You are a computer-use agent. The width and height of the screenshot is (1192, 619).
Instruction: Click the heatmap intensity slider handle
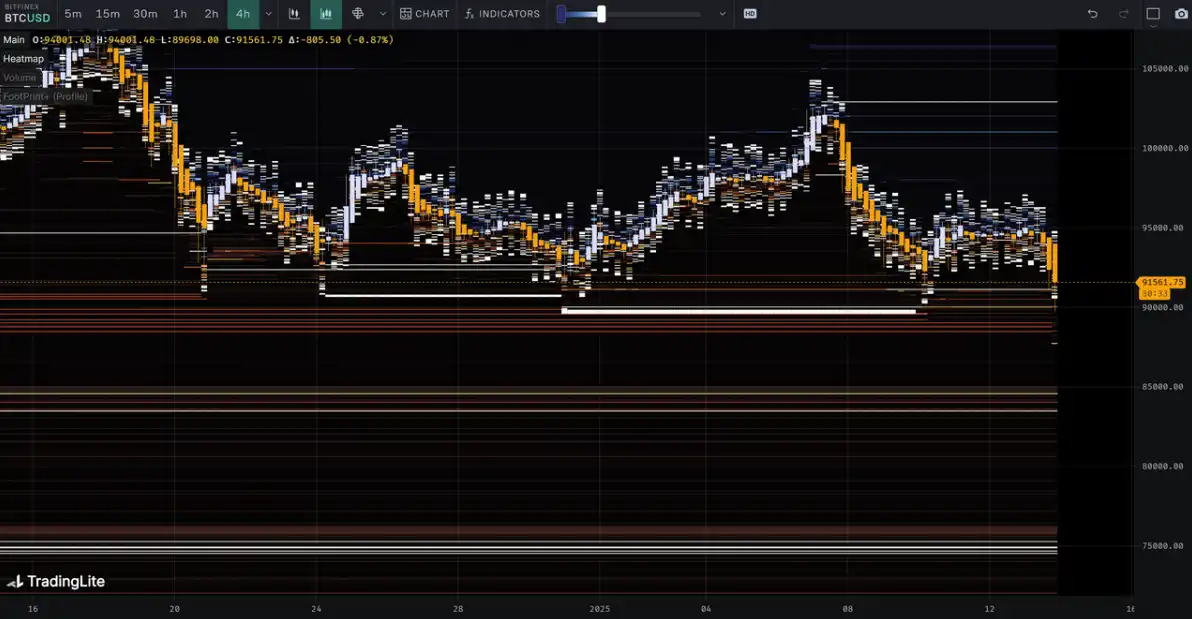point(601,14)
